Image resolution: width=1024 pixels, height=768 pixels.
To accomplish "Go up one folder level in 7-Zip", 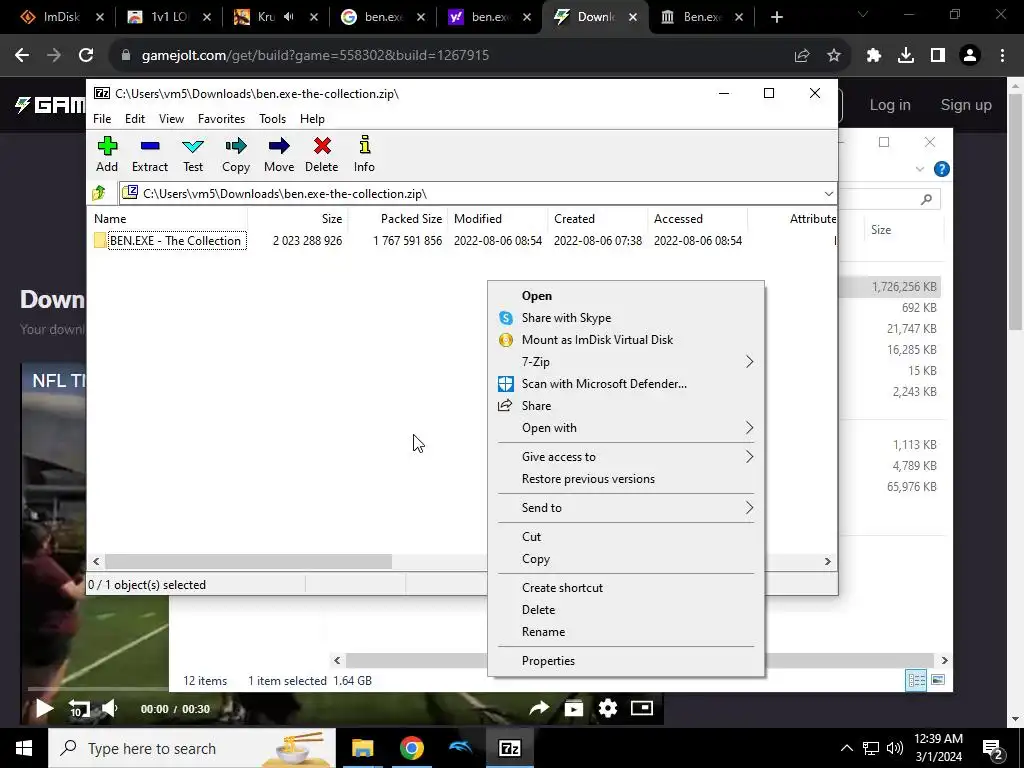I will pos(99,193).
